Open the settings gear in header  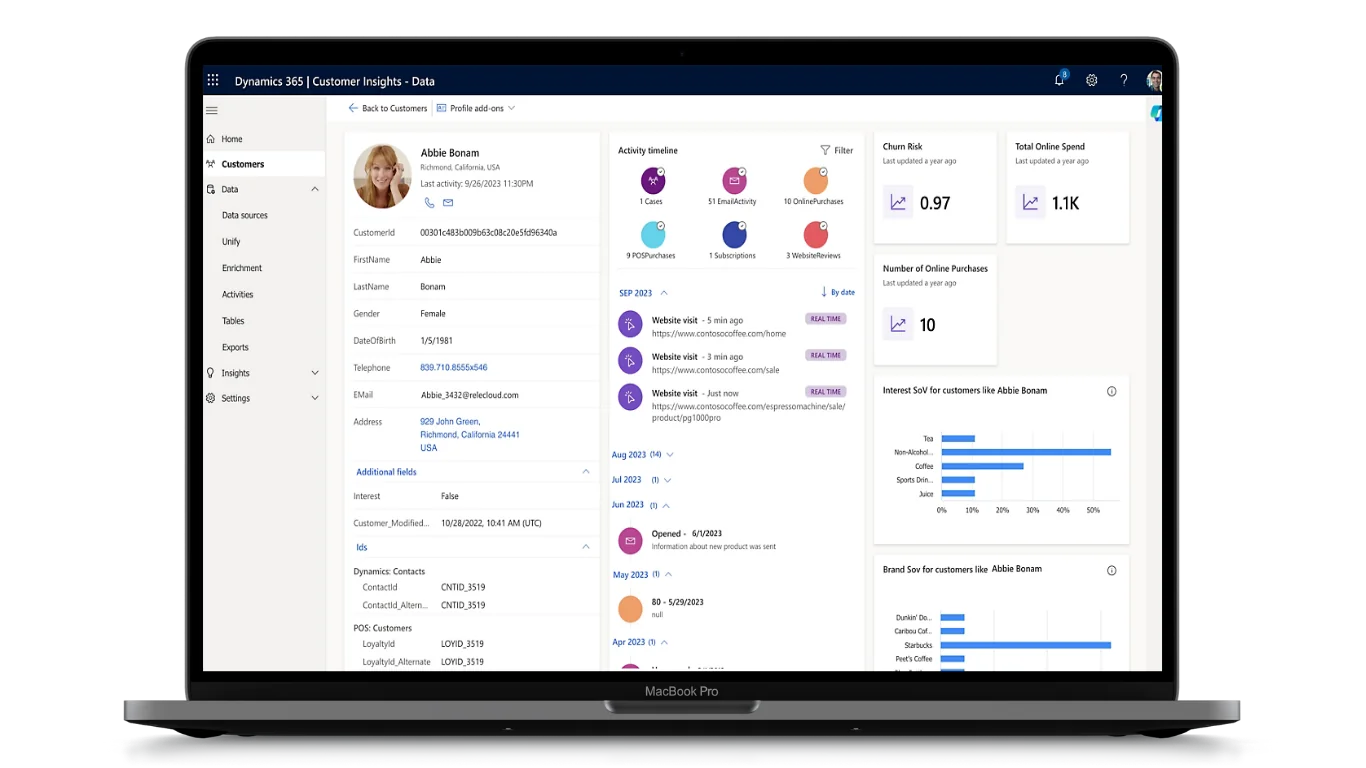point(1092,81)
